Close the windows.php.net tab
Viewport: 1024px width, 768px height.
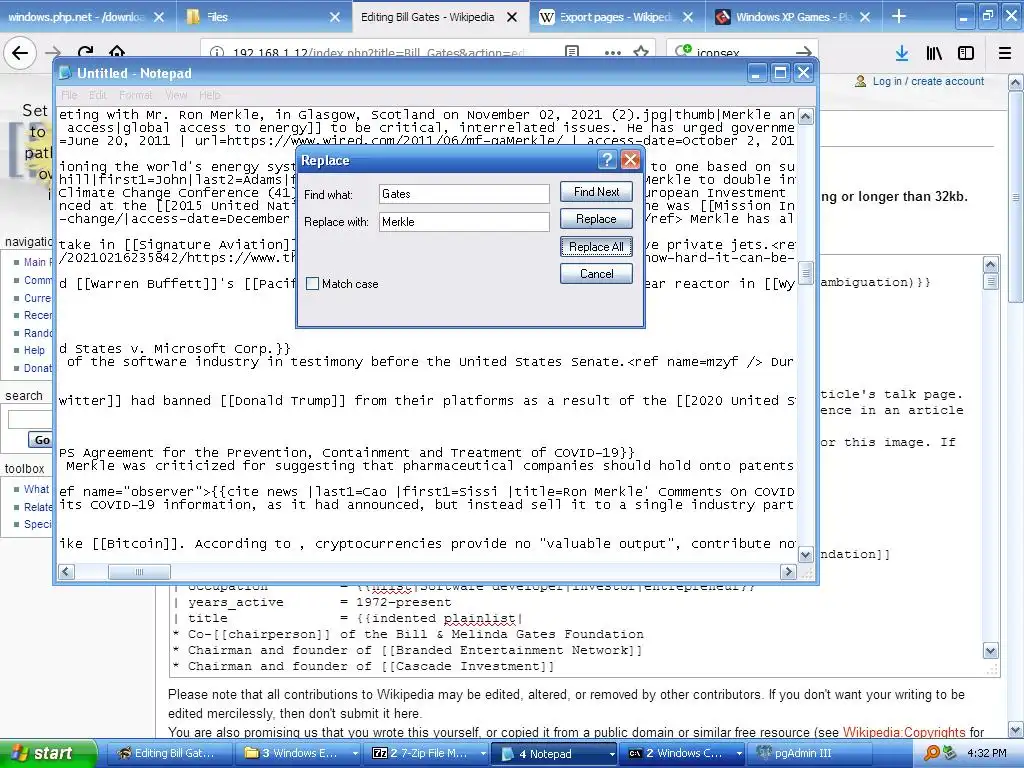pos(159,17)
